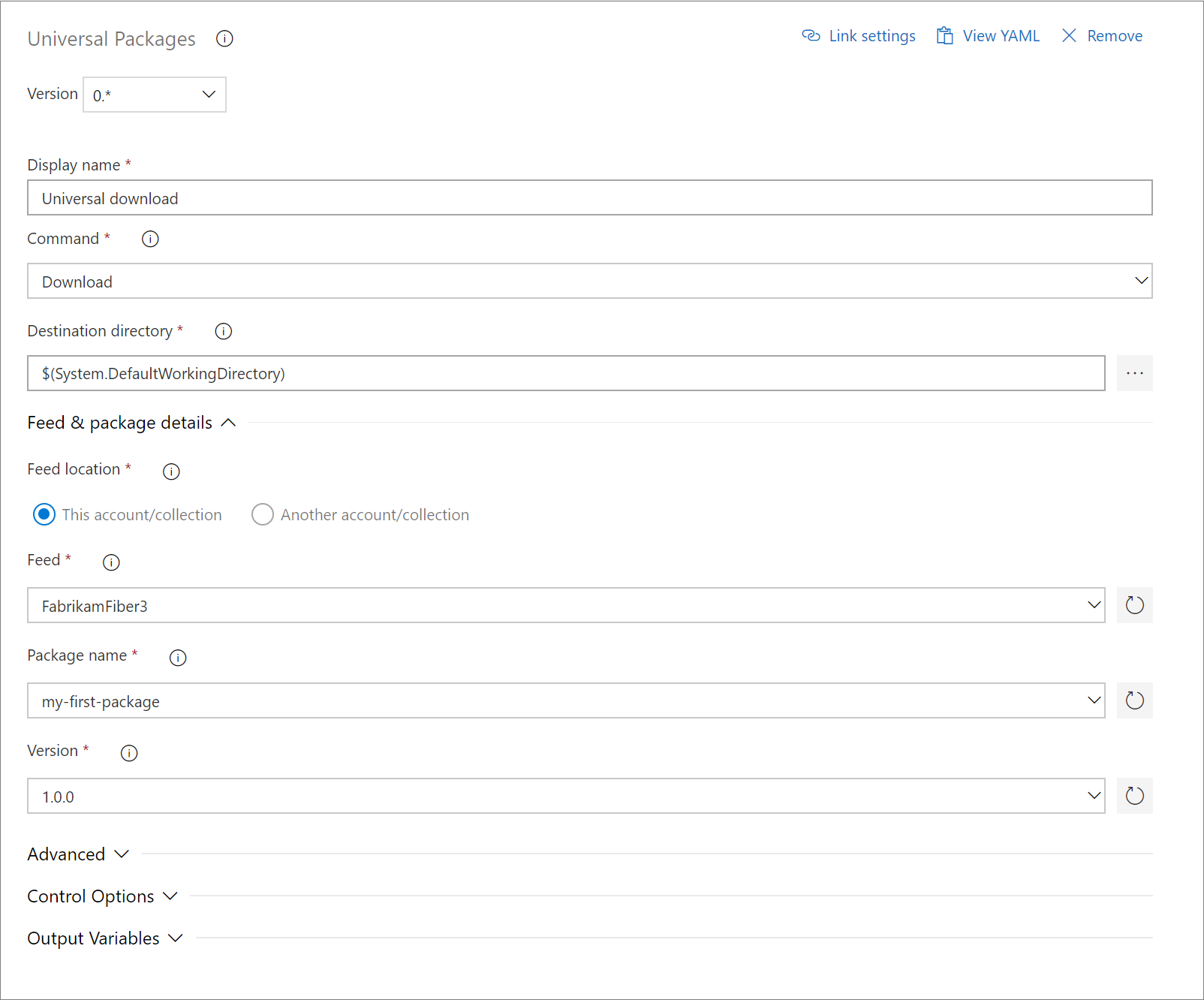Show info tooltip next to Version field

(129, 753)
